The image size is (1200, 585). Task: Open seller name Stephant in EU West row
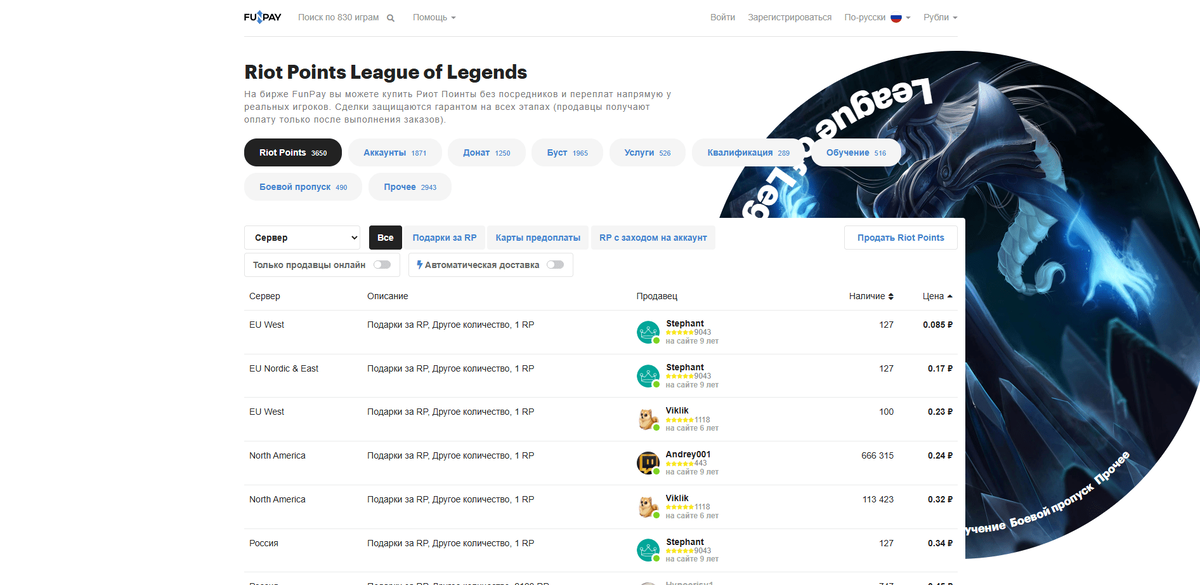[x=685, y=324]
